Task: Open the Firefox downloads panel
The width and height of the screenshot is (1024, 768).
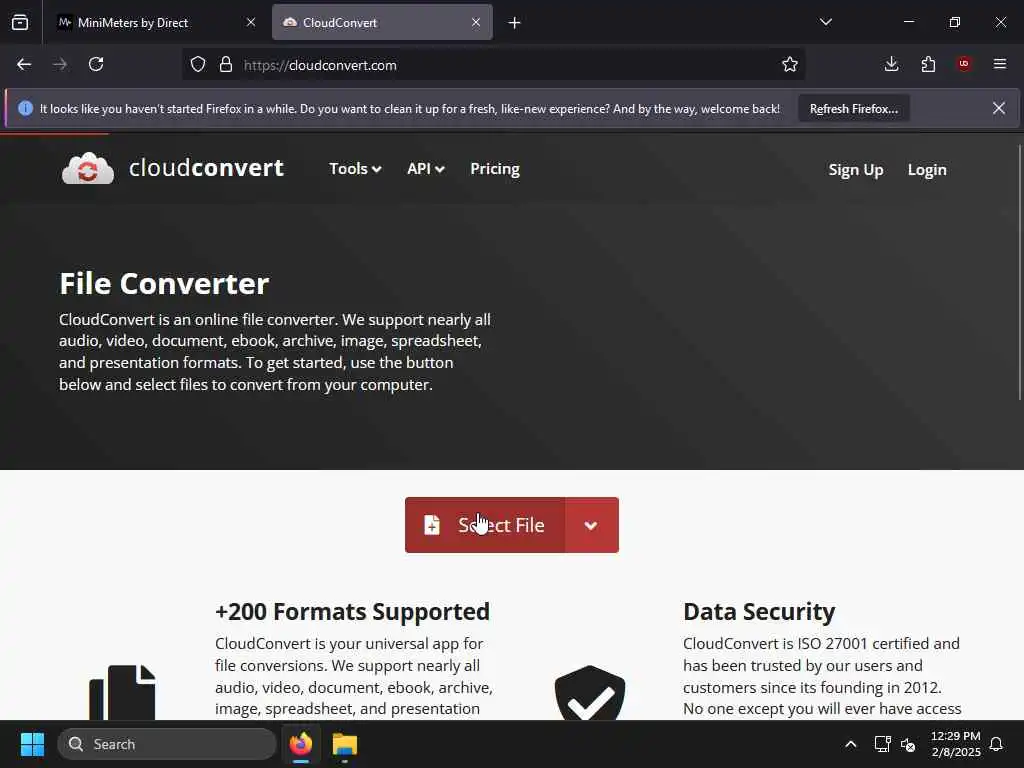Action: click(891, 64)
